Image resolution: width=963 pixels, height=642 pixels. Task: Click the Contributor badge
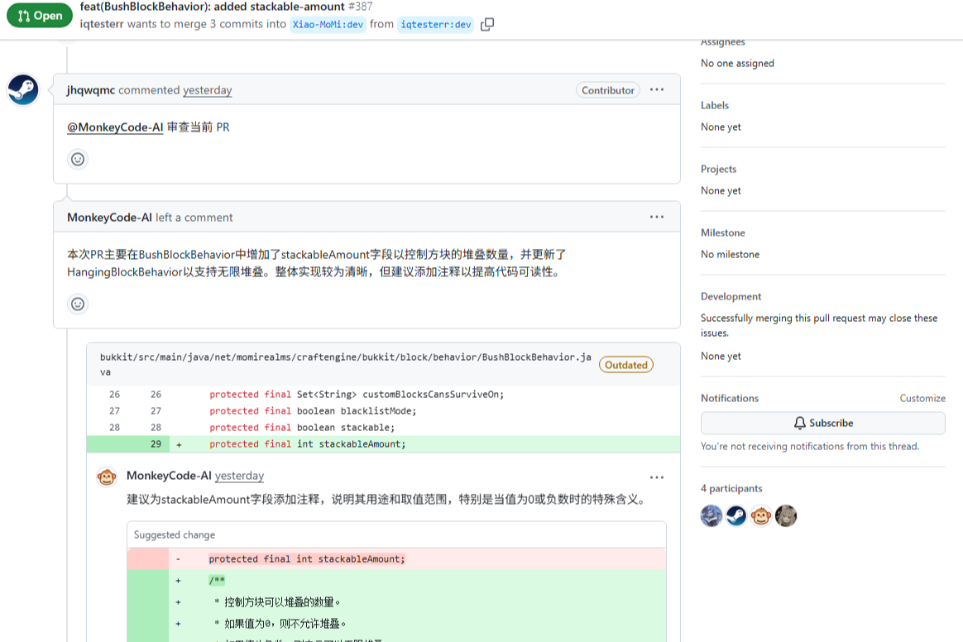pos(607,90)
